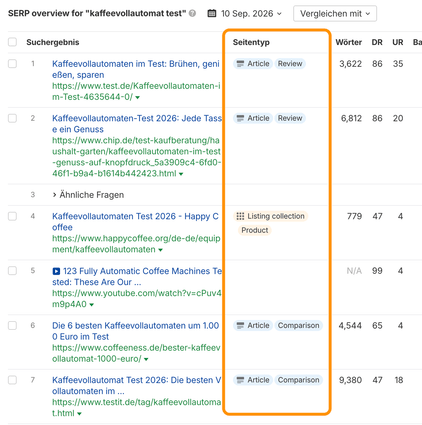422x425 pixels.
Task: Click the Article tag for testit.de result
Action: [x=253, y=380]
